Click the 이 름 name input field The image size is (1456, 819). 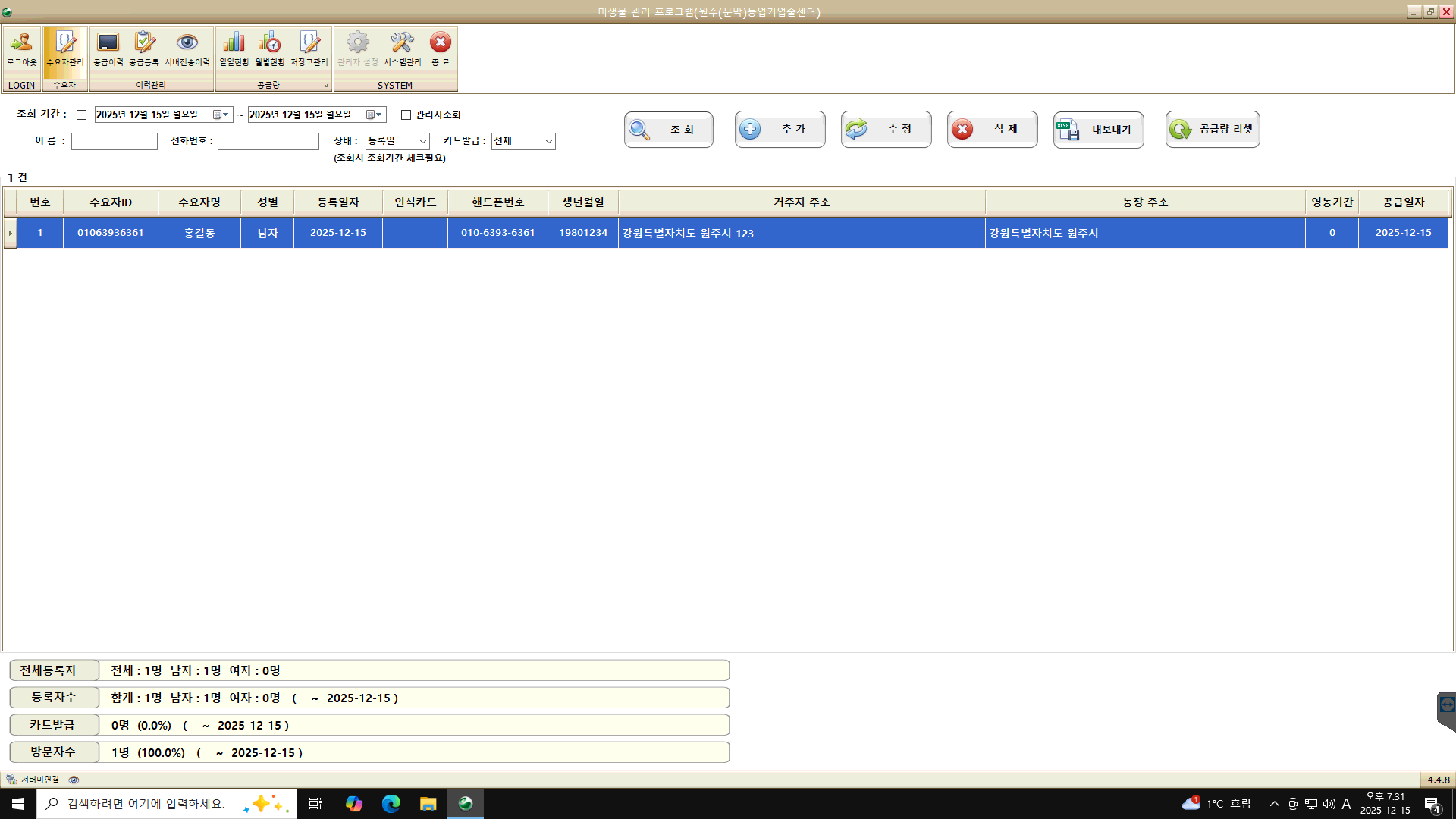coord(115,142)
